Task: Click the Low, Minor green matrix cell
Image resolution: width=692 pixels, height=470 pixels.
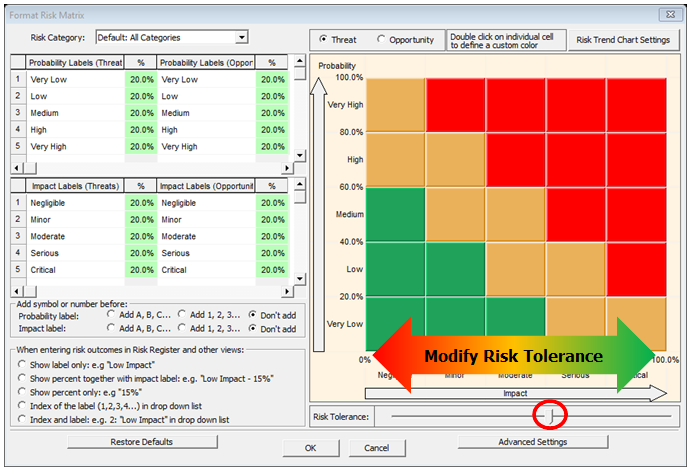Action: pos(455,269)
